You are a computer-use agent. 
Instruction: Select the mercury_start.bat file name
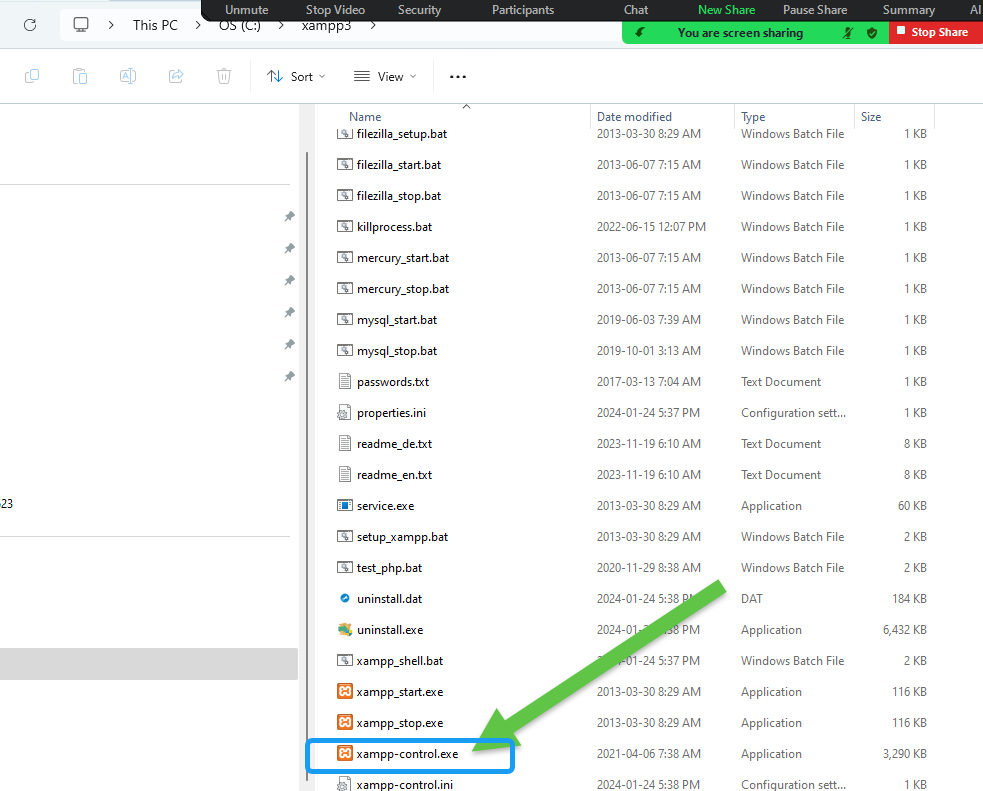tap(402, 258)
